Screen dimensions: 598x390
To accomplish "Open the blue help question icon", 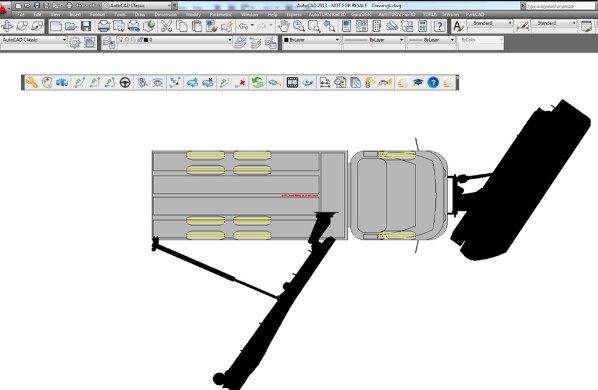I will (x=433, y=82).
